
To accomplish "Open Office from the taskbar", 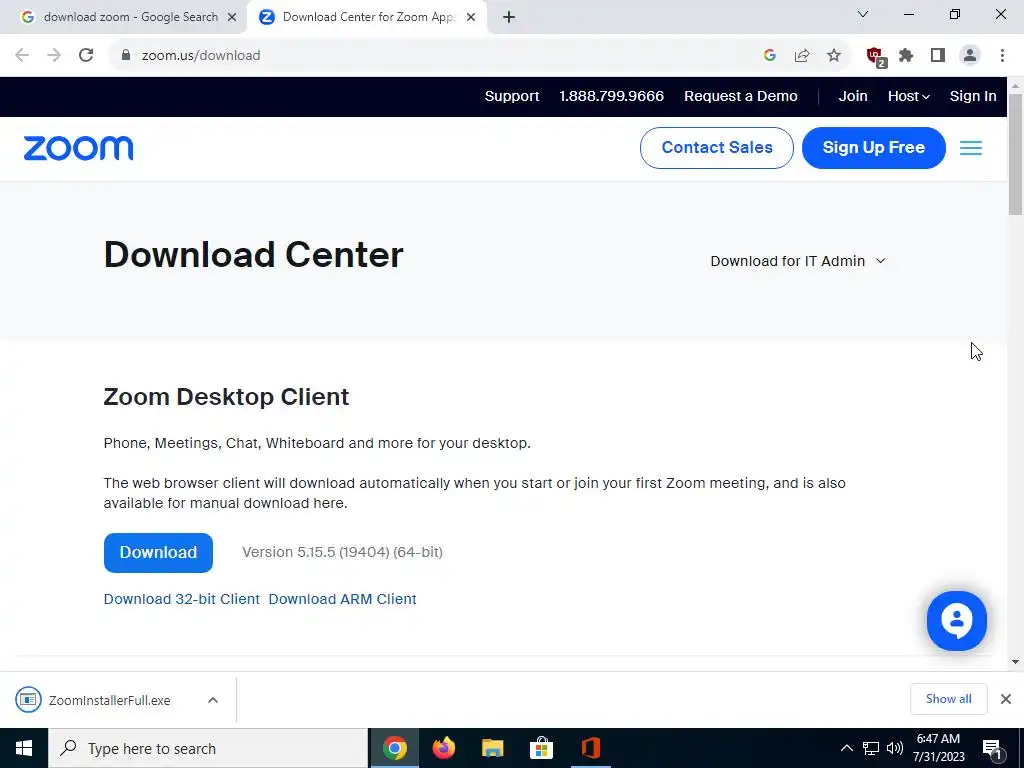I will coord(590,748).
